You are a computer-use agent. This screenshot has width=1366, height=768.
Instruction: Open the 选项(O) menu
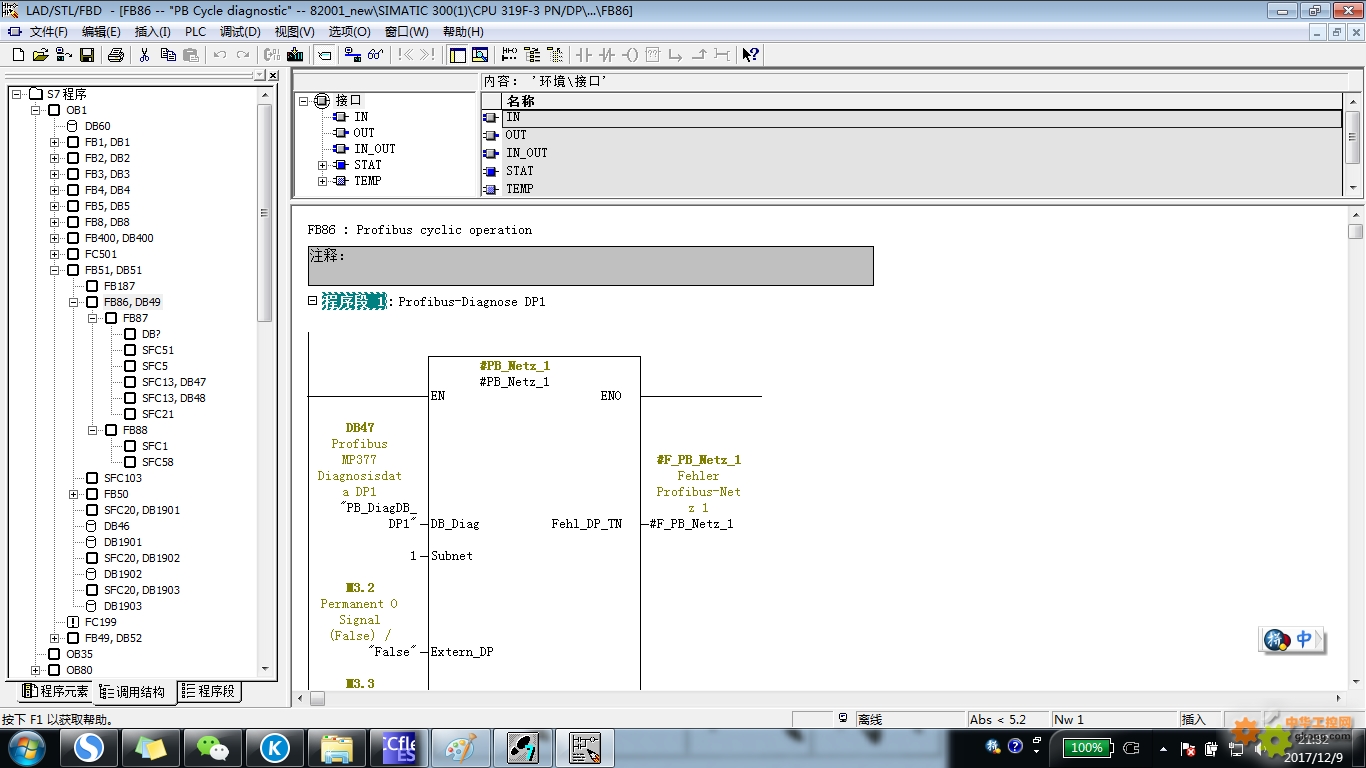pyautogui.click(x=349, y=32)
